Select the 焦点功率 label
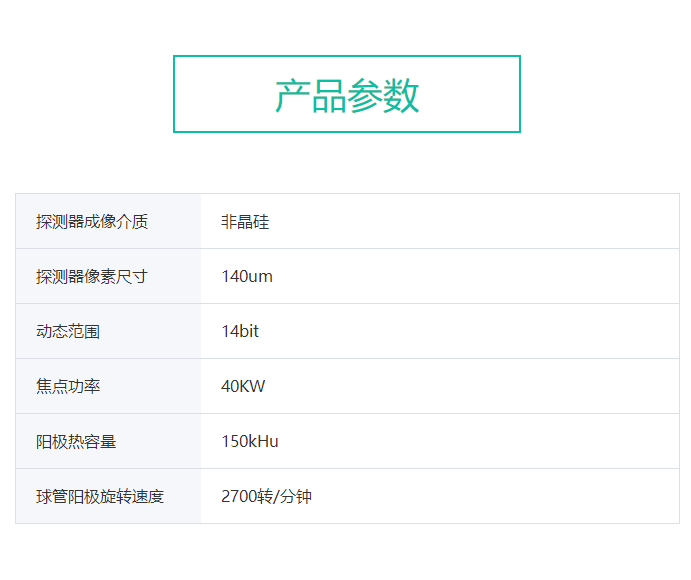Viewport: 691px width, 580px height. pos(68,386)
